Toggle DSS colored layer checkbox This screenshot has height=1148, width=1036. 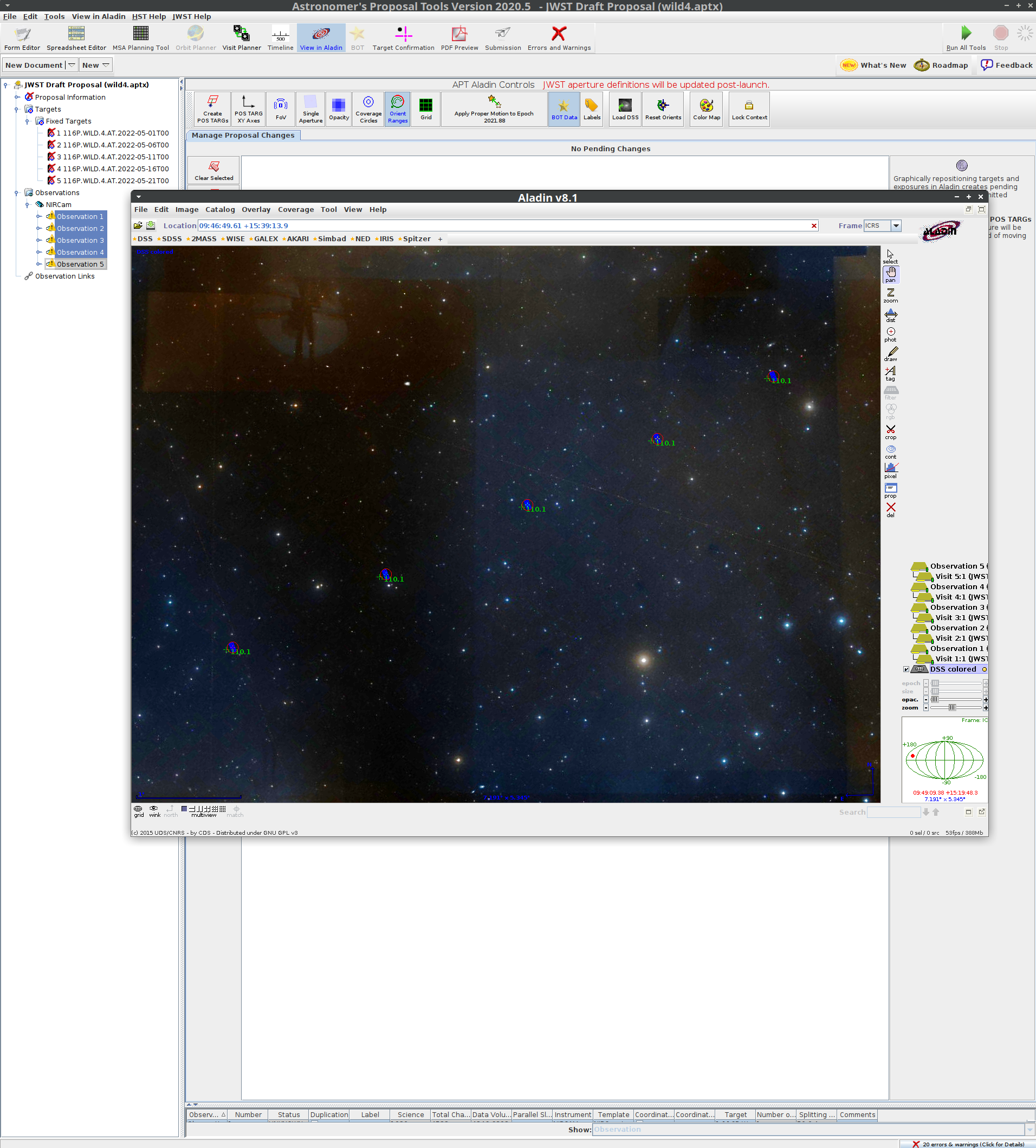coord(906,669)
